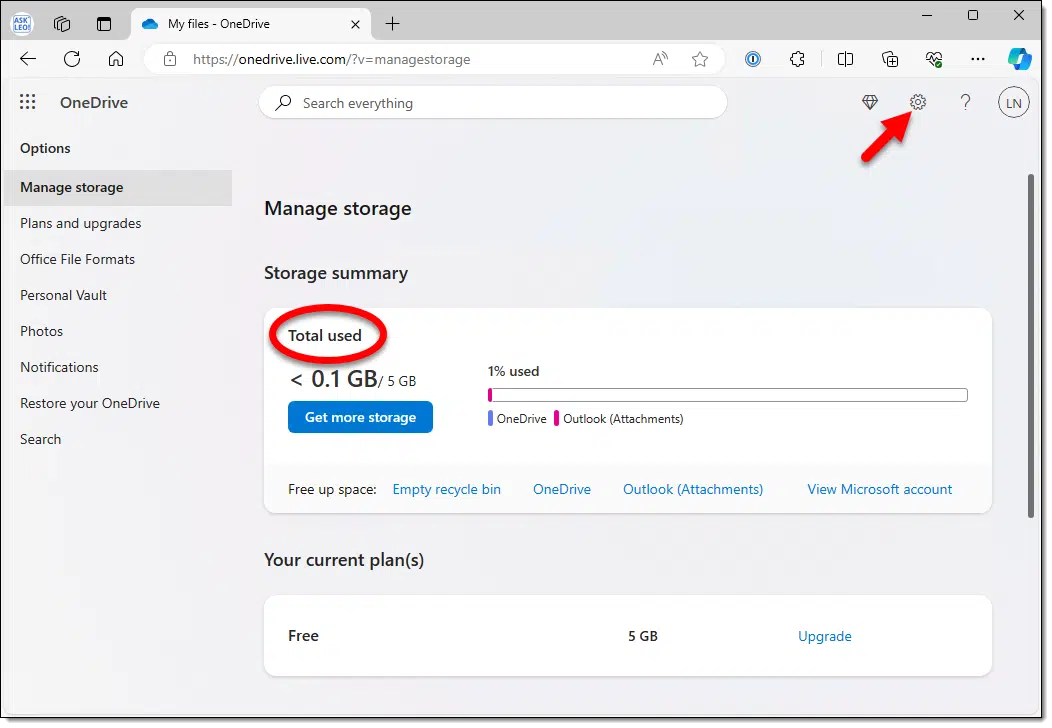Click the Storage summary heading
Viewport: 1052px width, 728px height.
coord(336,274)
